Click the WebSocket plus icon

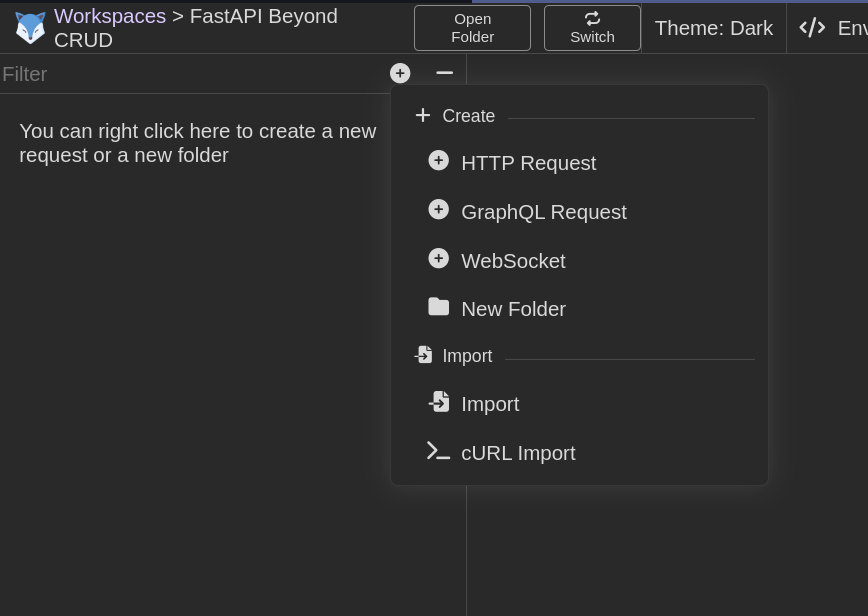[438, 258]
